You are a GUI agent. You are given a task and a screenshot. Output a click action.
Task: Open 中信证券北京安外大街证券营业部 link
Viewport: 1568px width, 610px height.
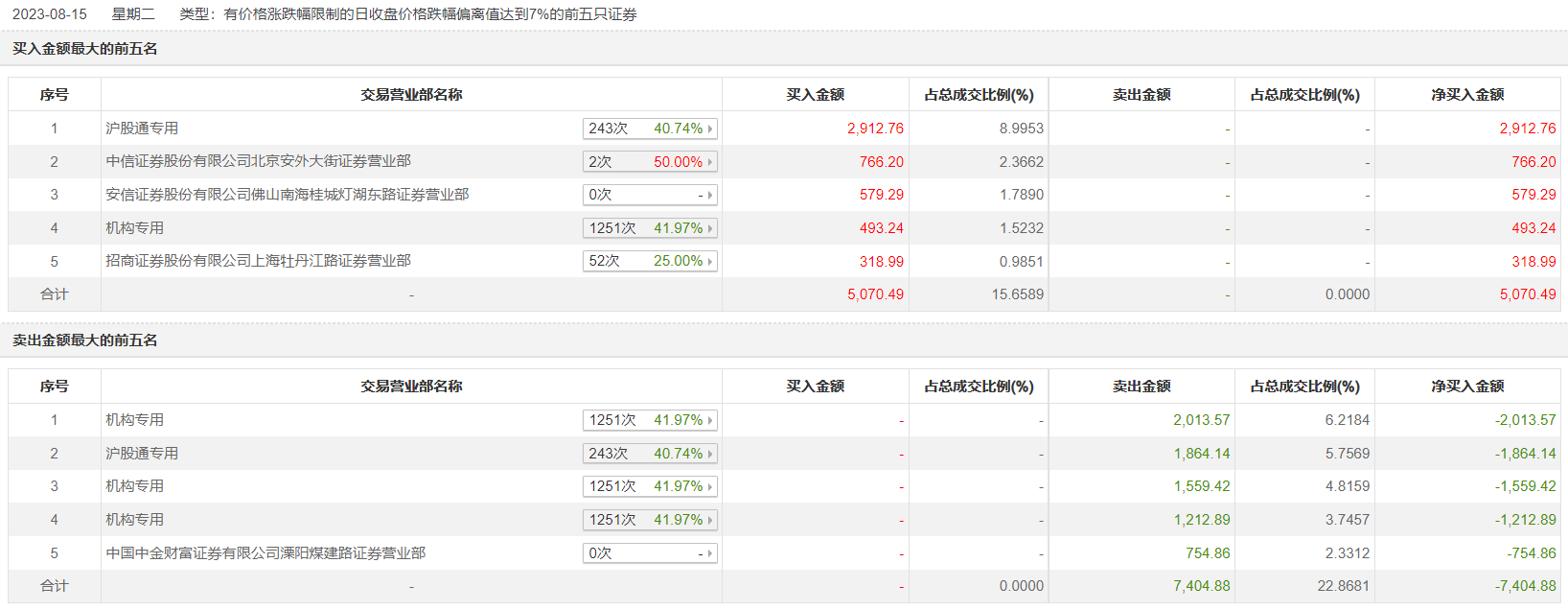click(258, 161)
